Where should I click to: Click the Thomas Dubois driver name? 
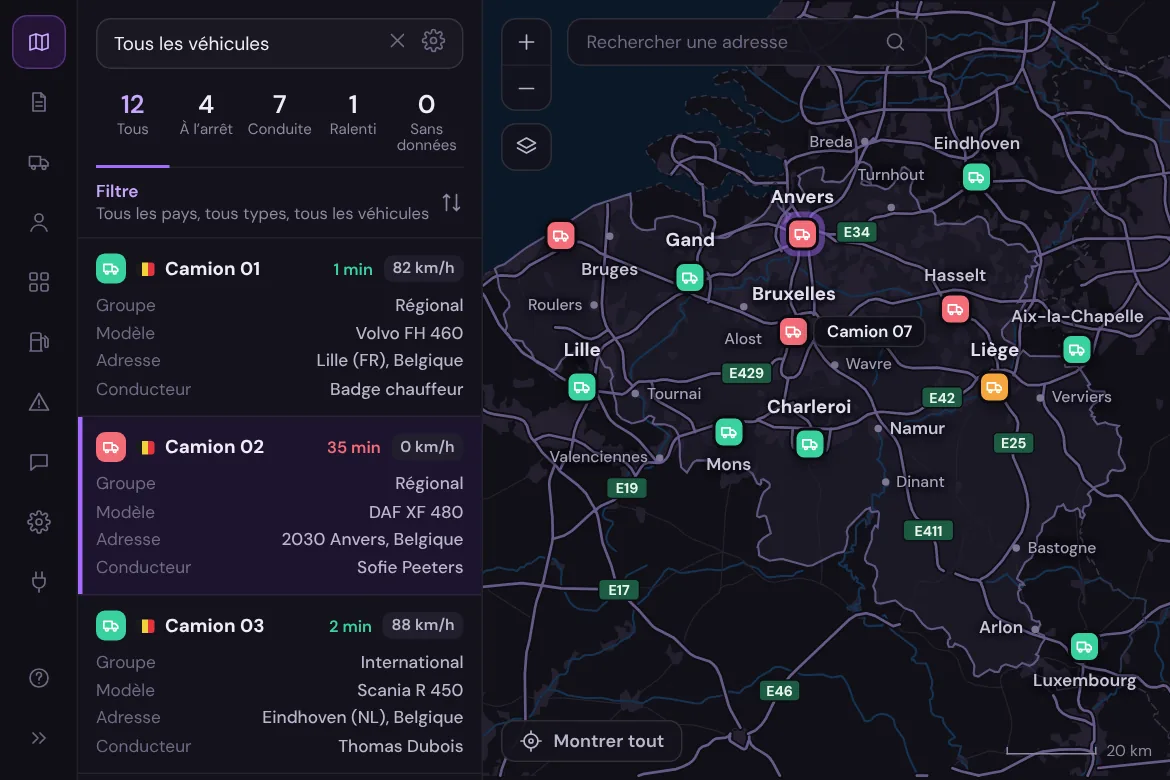point(401,746)
